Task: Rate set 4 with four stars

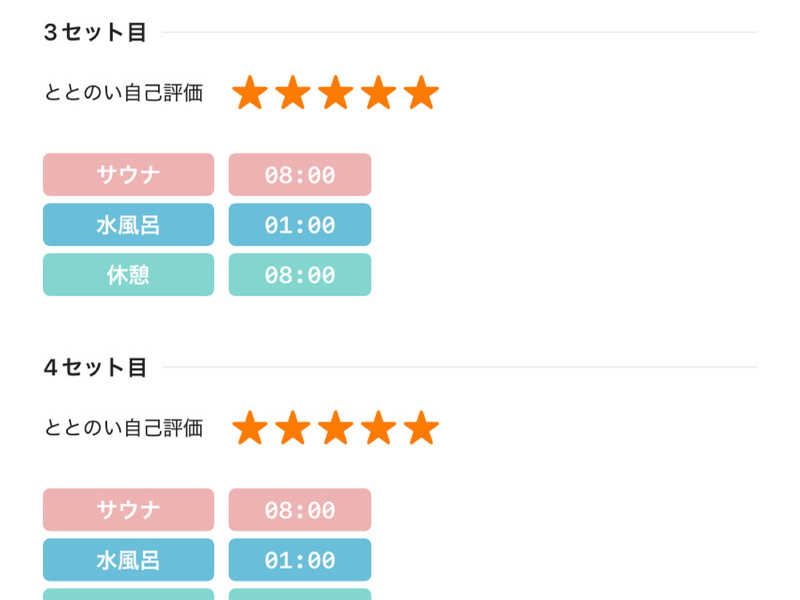Action: [379, 428]
